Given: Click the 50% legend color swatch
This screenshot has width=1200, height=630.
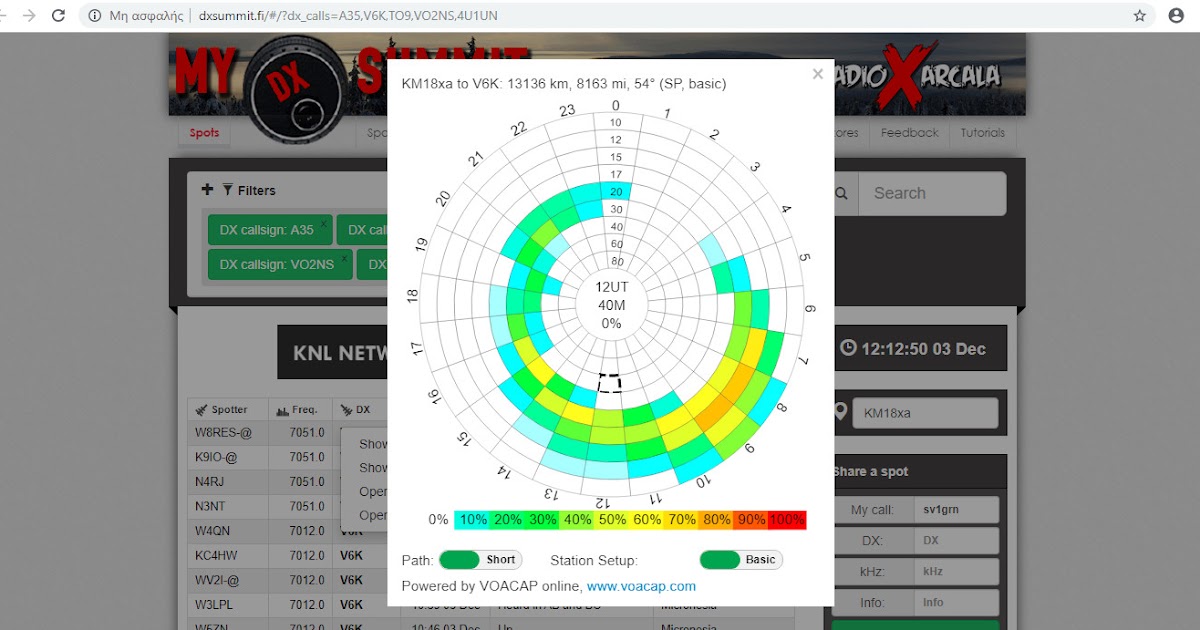Looking at the screenshot, I should click(x=611, y=519).
